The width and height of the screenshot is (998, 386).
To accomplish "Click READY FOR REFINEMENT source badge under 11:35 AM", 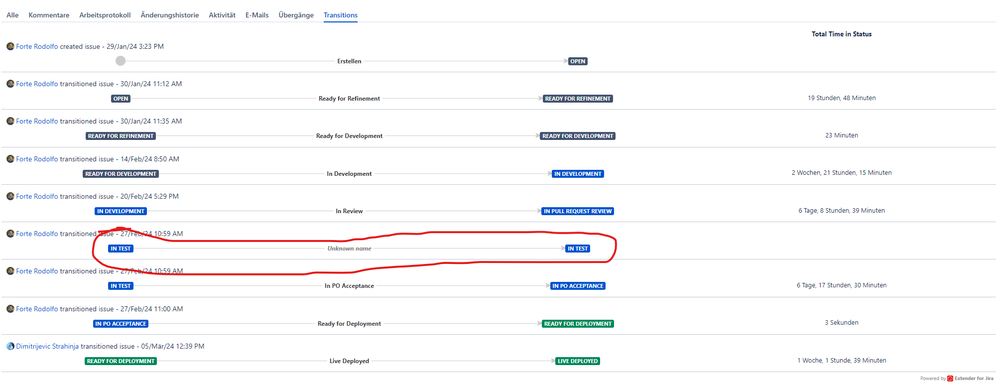I will point(120,136).
